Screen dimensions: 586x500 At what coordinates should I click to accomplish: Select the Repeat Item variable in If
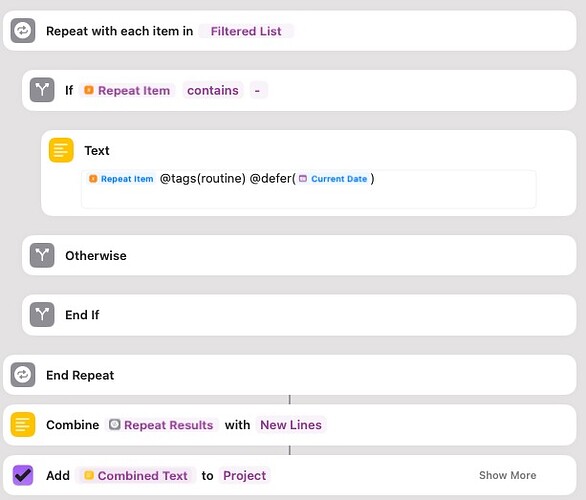127,90
